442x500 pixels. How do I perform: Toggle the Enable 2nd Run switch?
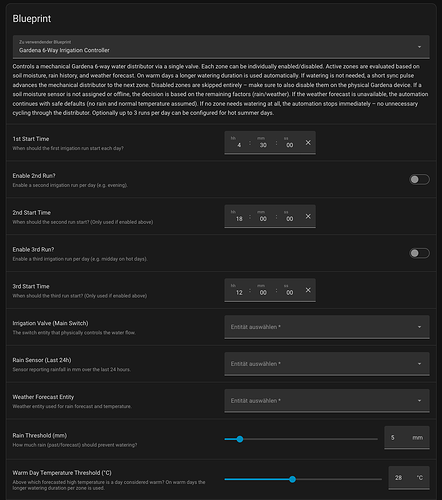click(x=419, y=180)
